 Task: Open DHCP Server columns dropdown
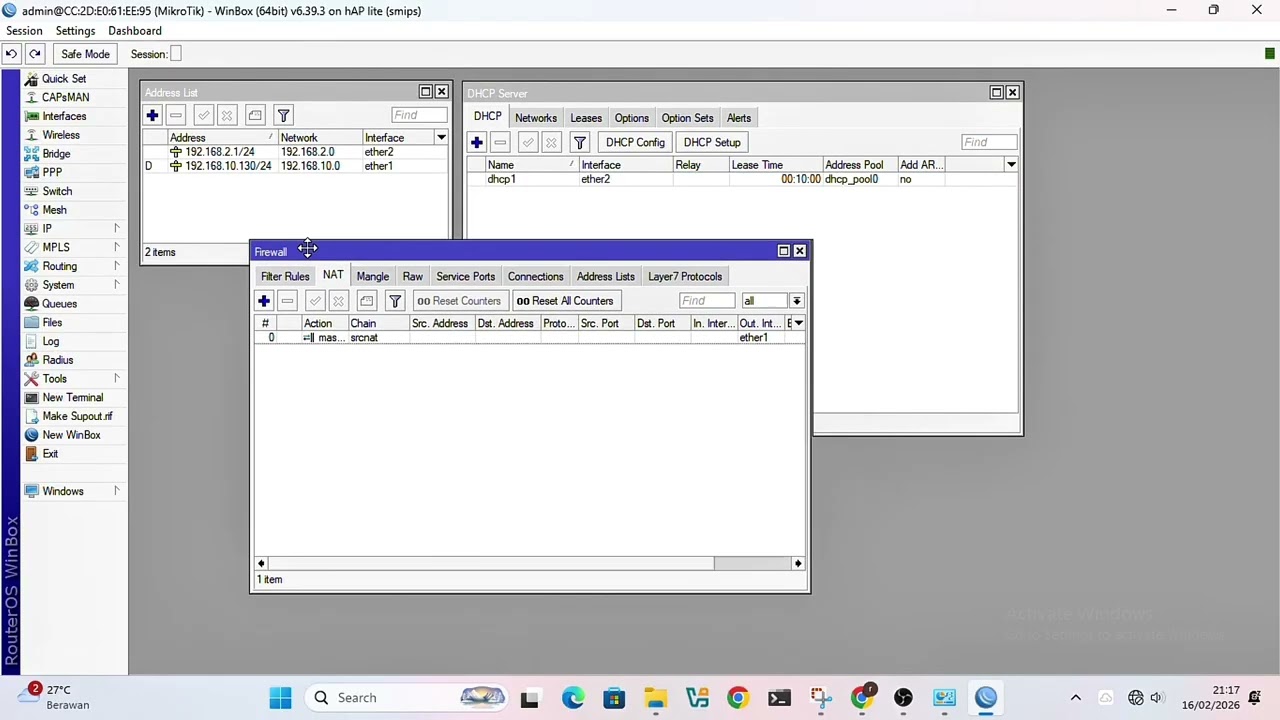tap(1011, 165)
